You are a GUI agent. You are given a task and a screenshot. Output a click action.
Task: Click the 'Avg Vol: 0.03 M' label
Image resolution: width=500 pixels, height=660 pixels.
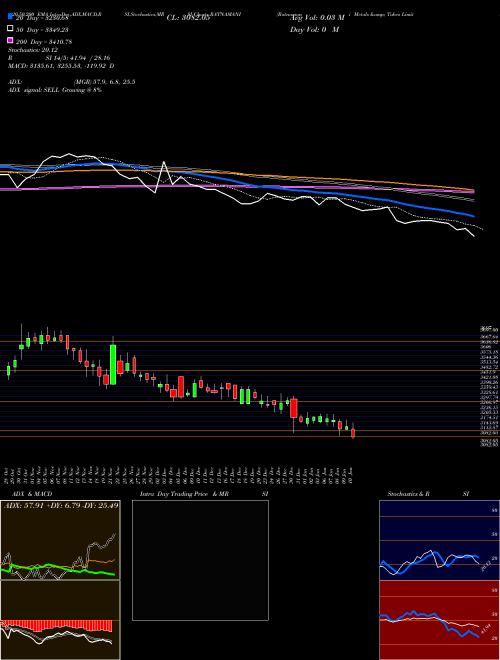(x=317, y=17)
